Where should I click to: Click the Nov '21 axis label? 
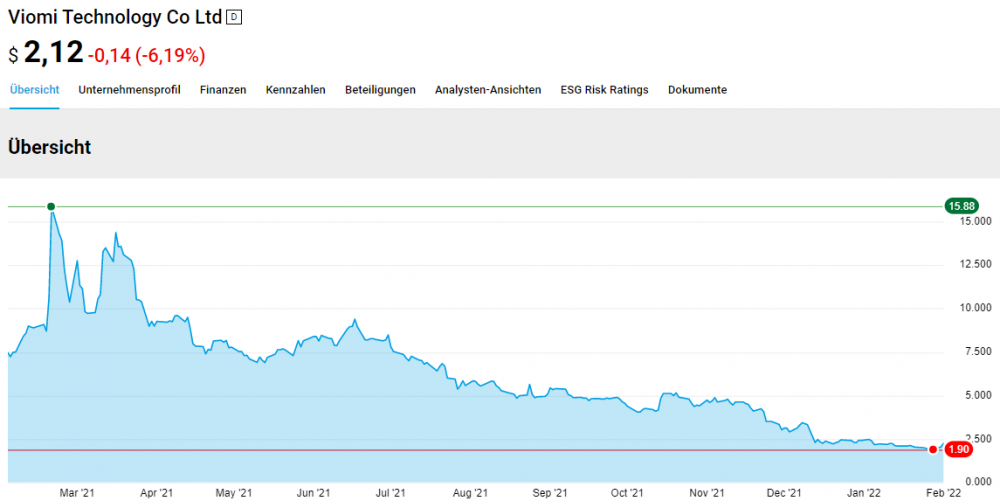pos(707,493)
